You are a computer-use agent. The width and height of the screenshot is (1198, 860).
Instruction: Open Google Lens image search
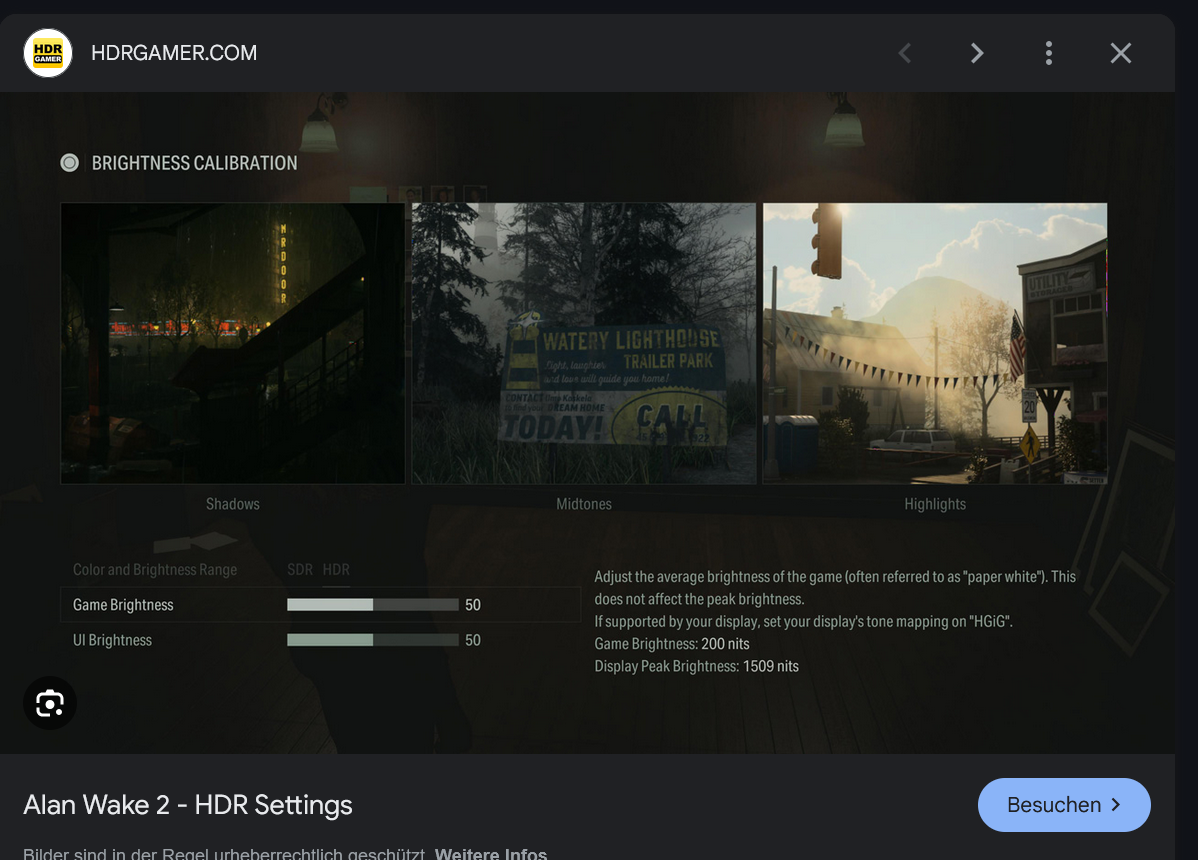pos(50,703)
